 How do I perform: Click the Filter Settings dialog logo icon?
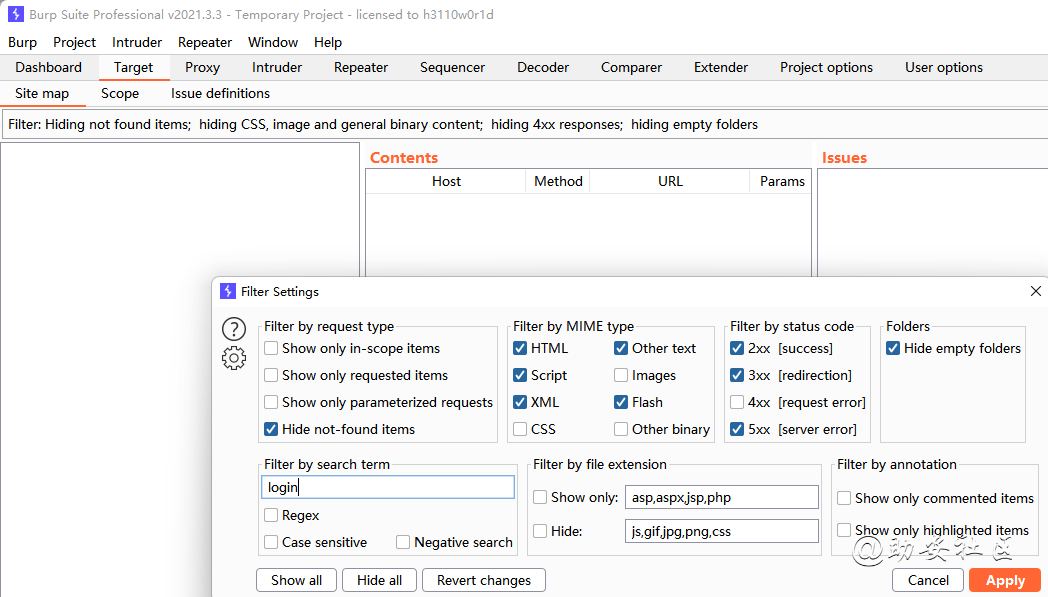tap(228, 291)
